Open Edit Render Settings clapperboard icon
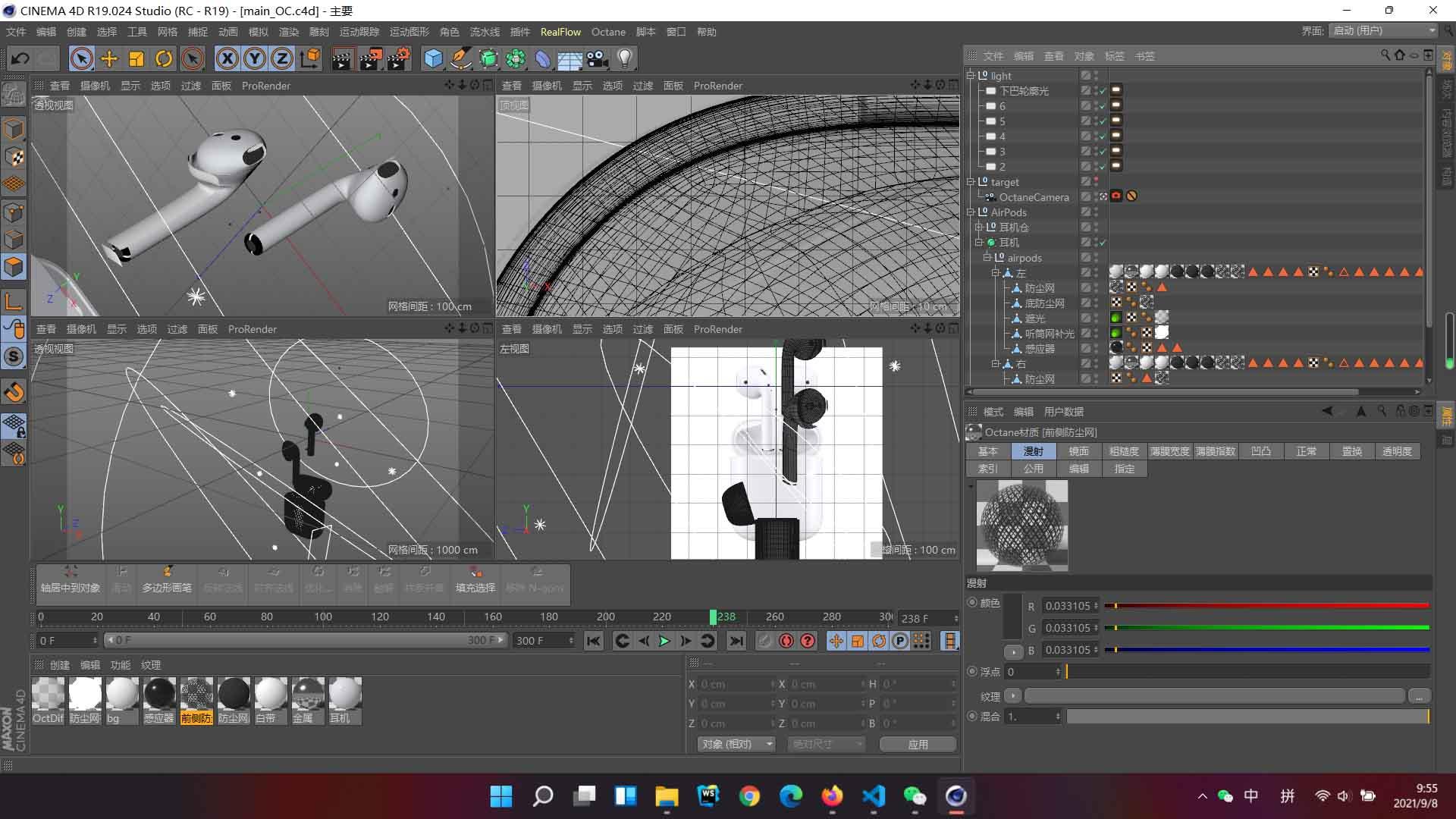Screen dimensions: 1456x819 398,58
